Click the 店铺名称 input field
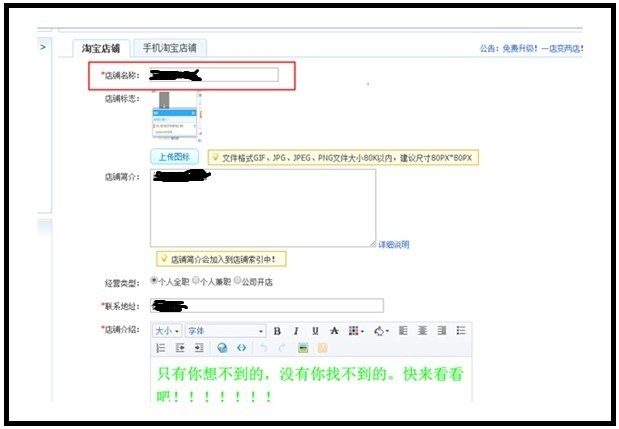 pyautogui.click(x=214, y=75)
